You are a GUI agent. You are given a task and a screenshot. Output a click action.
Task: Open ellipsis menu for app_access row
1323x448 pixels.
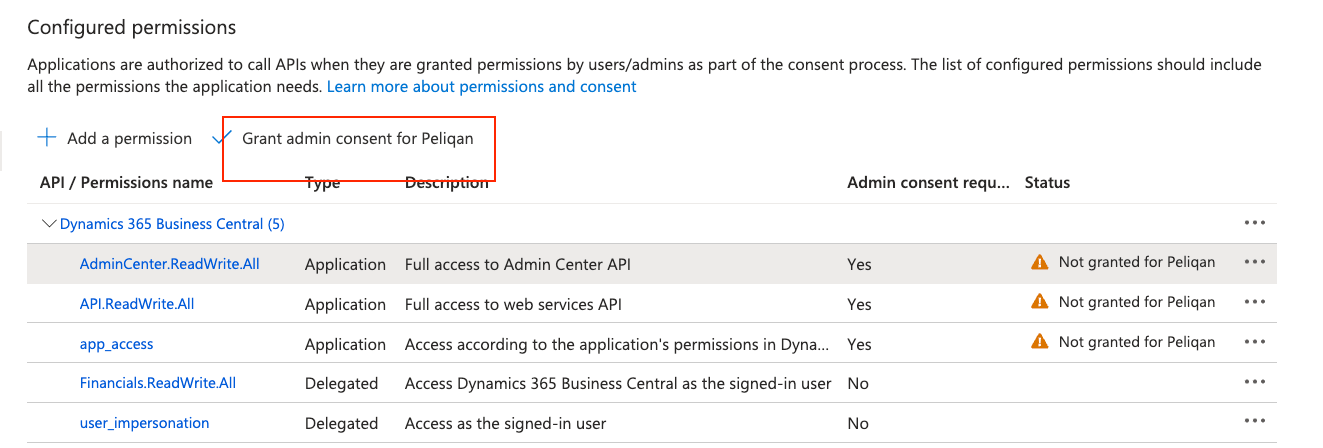pyautogui.click(x=1255, y=342)
